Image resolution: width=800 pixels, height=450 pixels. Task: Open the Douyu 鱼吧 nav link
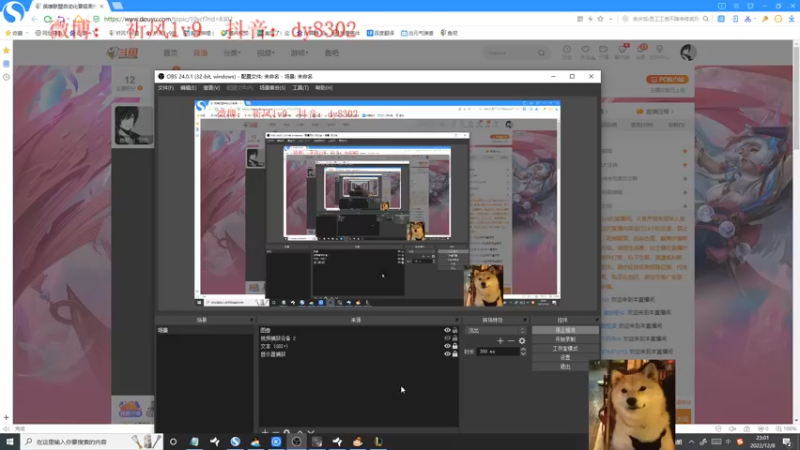(x=332, y=53)
